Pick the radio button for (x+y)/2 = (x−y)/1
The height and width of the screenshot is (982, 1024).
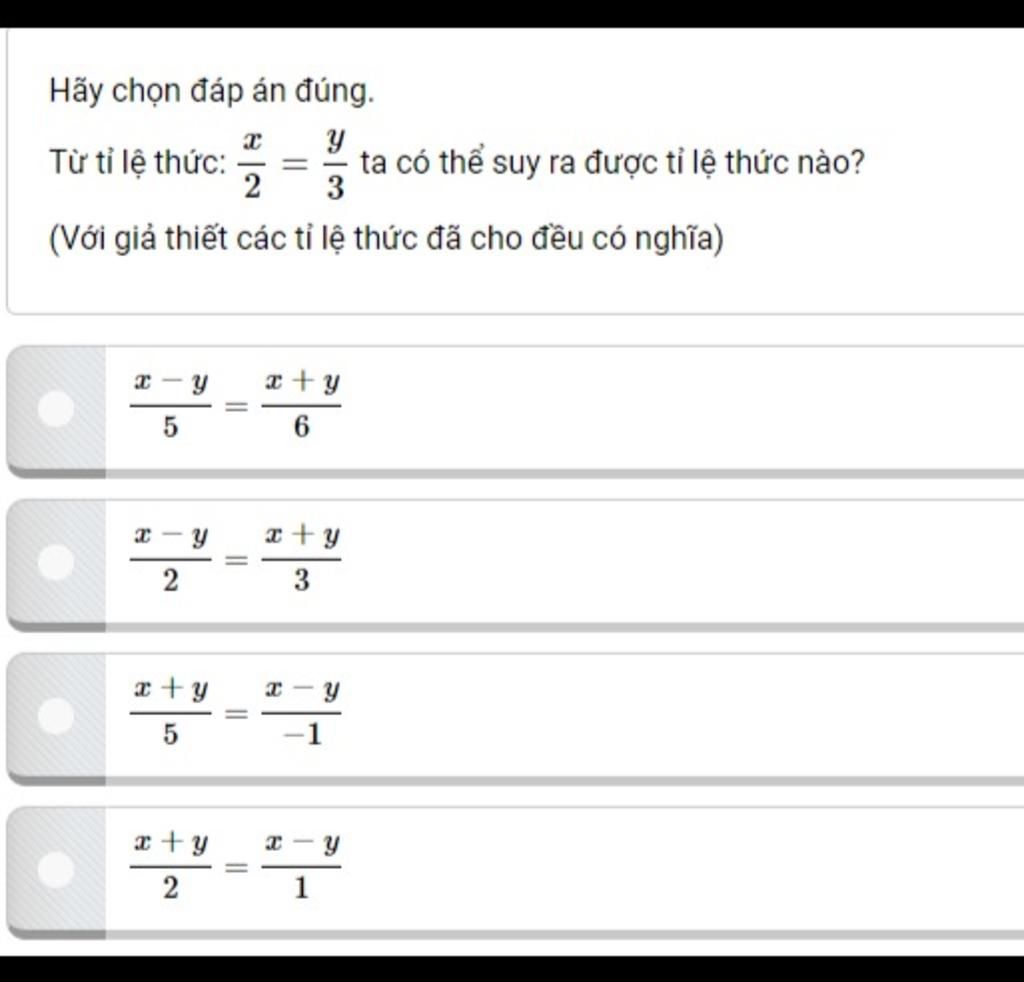pyautogui.click(x=56, y=869)
